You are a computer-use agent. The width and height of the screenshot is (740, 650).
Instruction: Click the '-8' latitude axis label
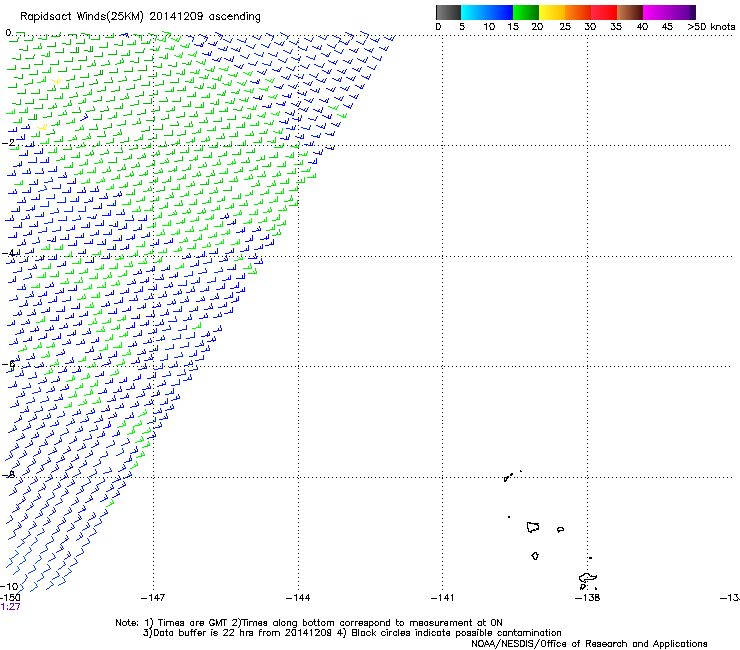[x=8, y=475]
